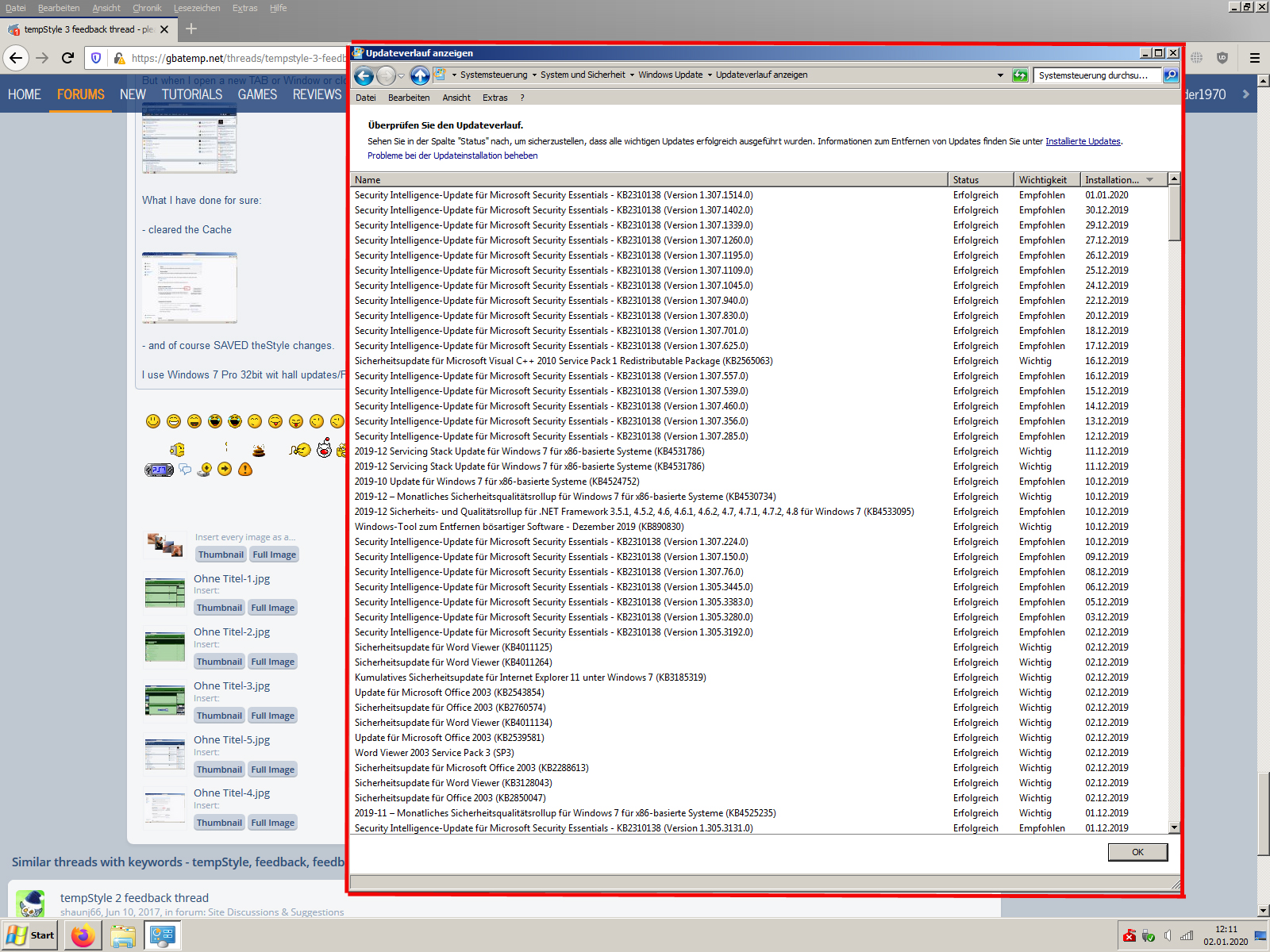Select the Word Viewer 2003 Service Pack 3 row
This screenshot has width=1270, height=952.
[760, 753]
